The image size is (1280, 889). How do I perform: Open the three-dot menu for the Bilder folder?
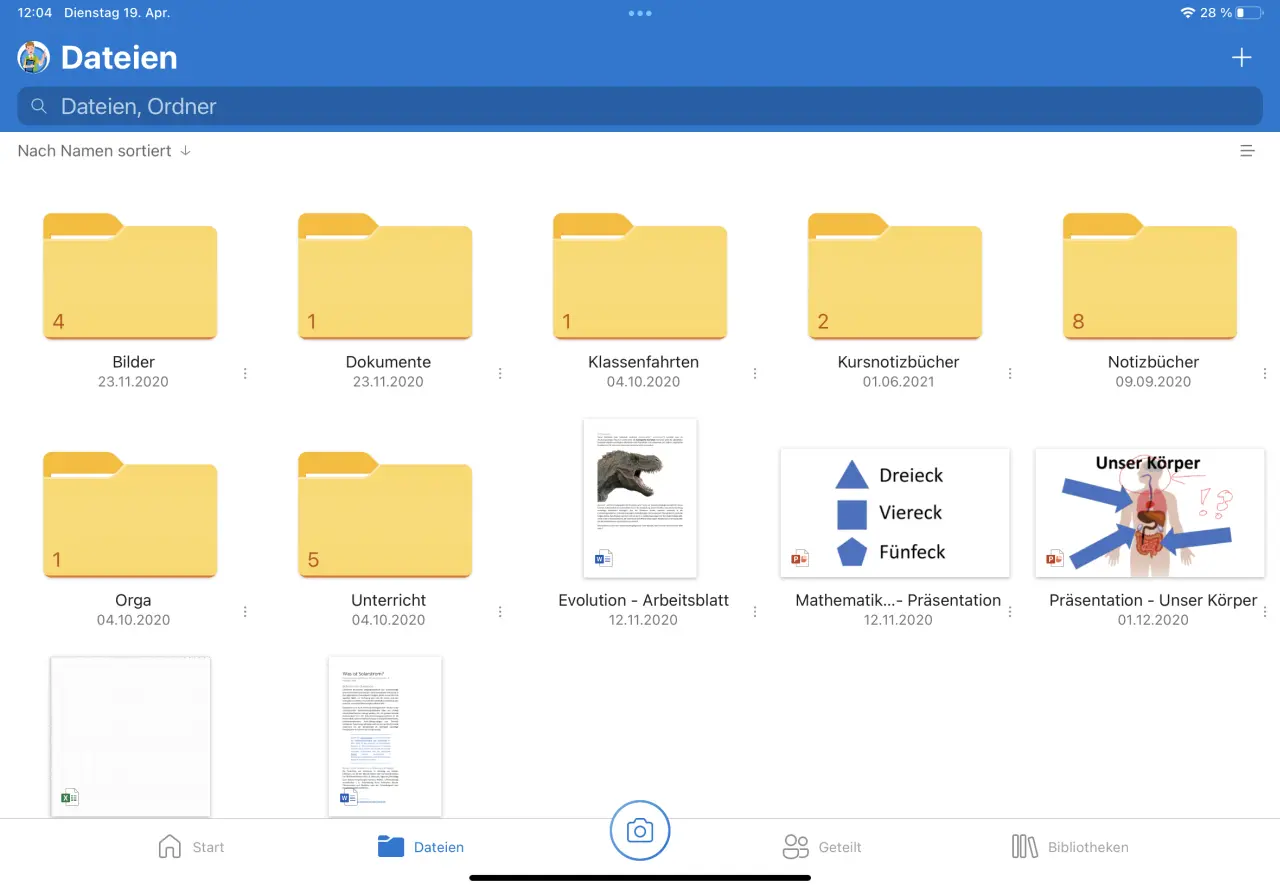(x=245, y=373)
